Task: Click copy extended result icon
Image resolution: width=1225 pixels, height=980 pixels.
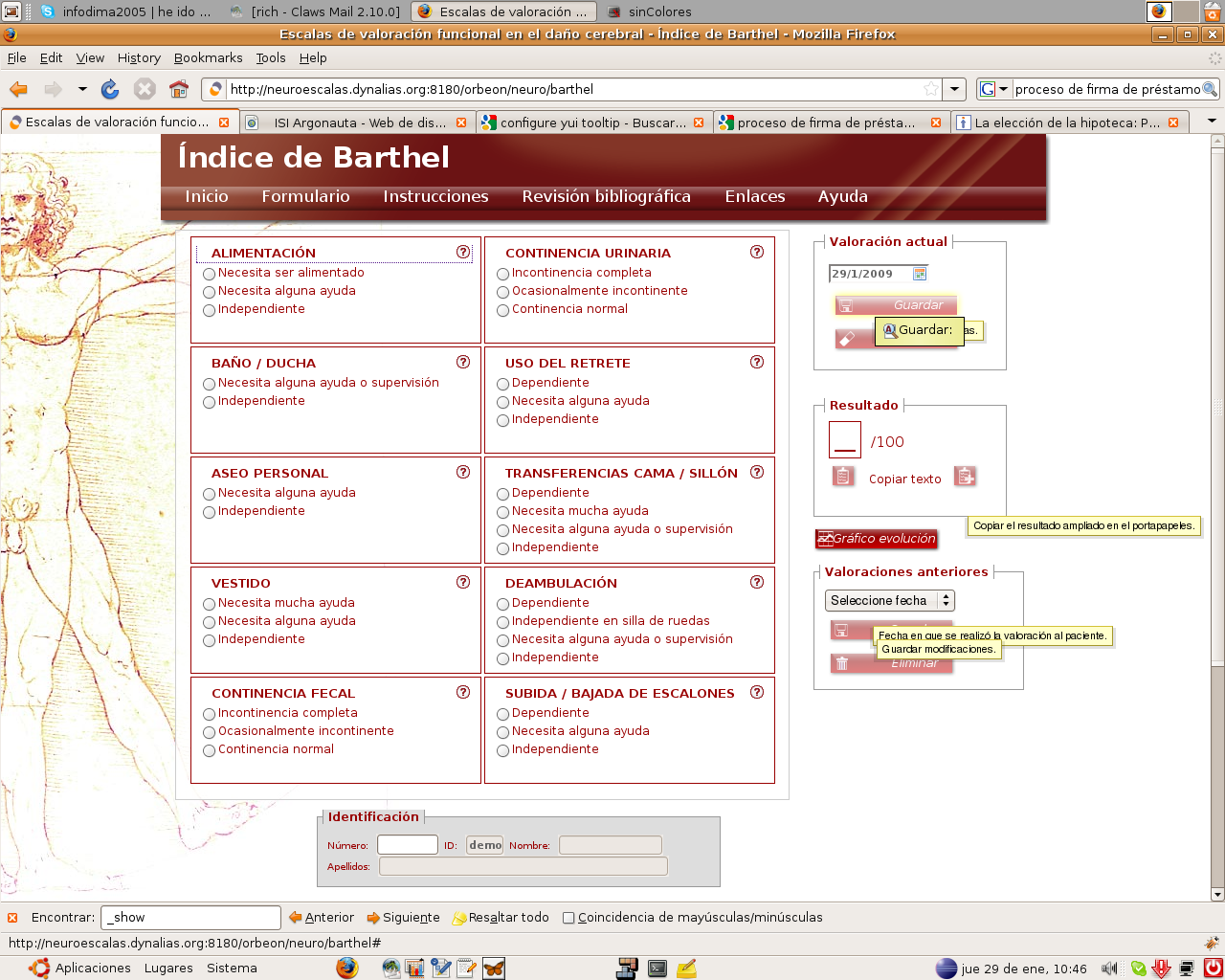Action: point(965,477)
